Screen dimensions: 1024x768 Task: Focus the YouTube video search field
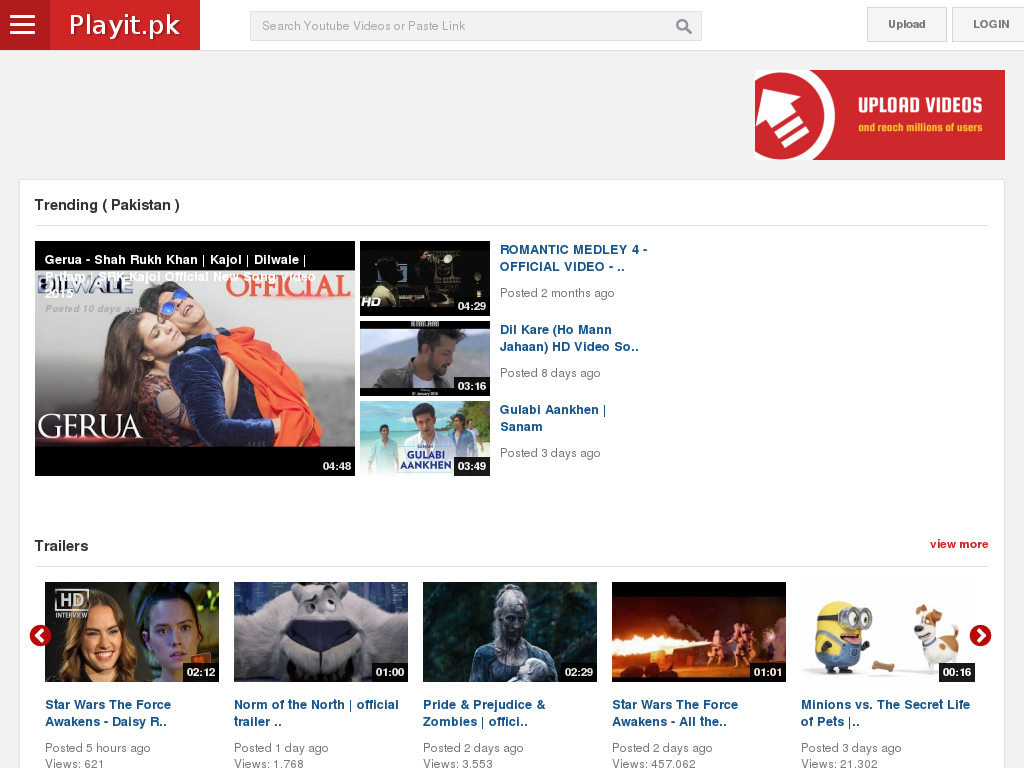460,26
